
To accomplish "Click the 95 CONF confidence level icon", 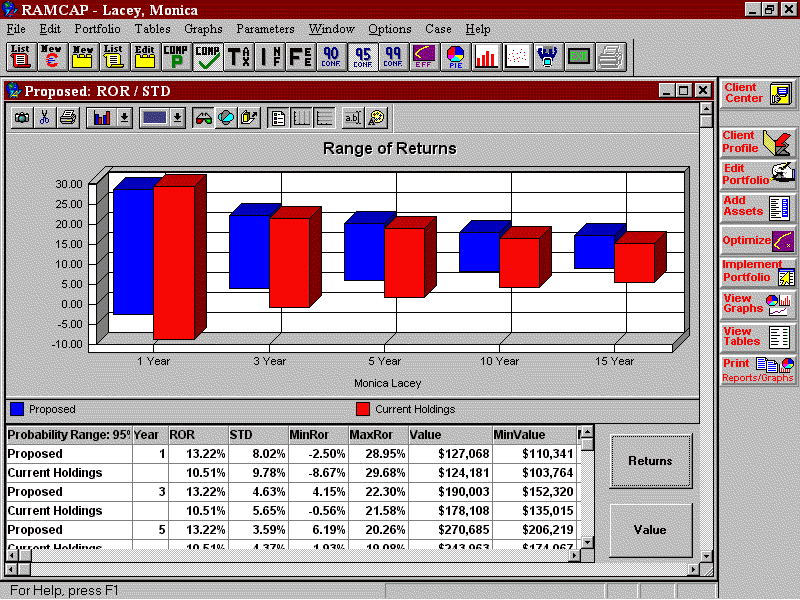I will pyautogui.click(x=362, y=57).
